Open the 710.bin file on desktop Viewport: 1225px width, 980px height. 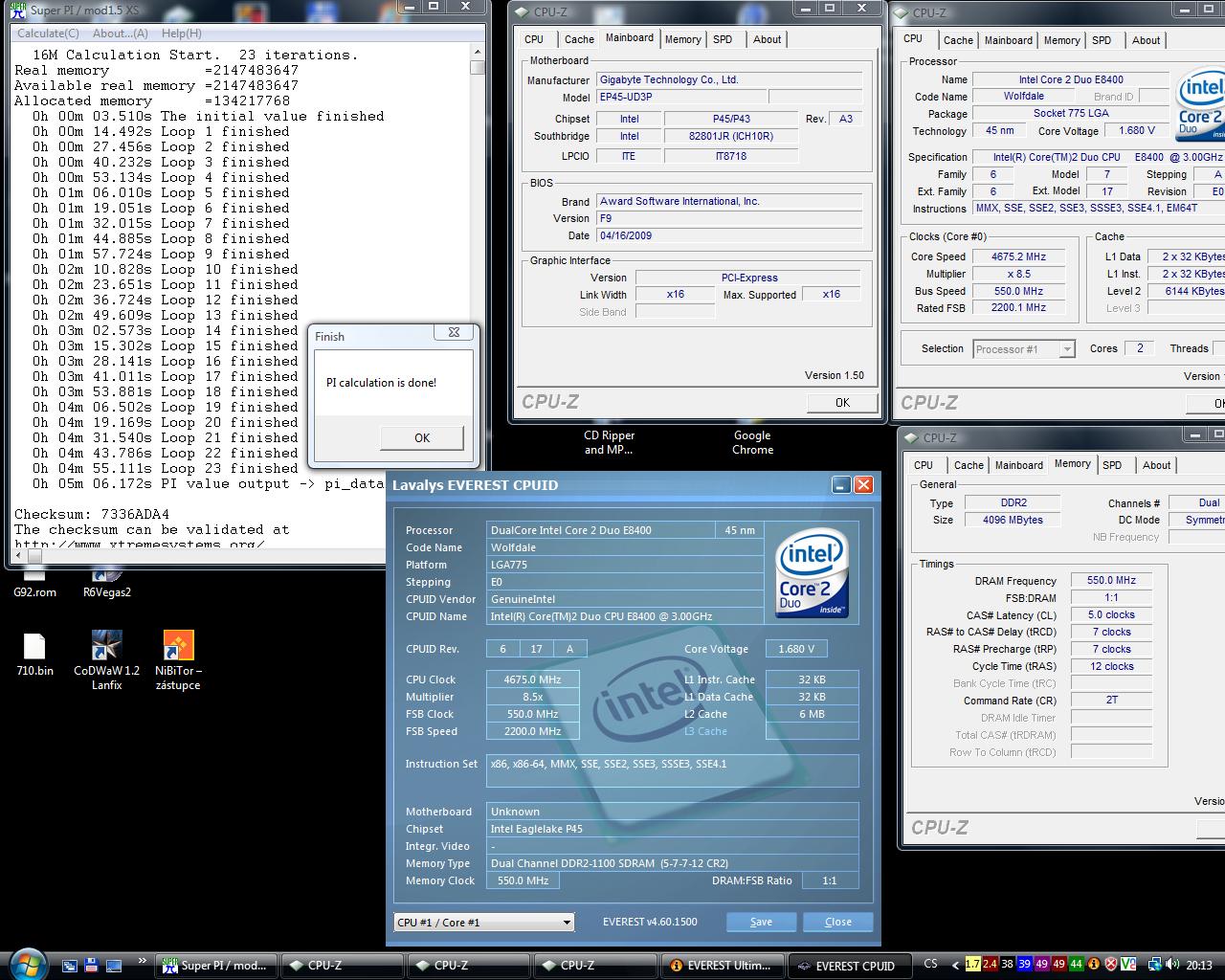[x=34, y=654]
